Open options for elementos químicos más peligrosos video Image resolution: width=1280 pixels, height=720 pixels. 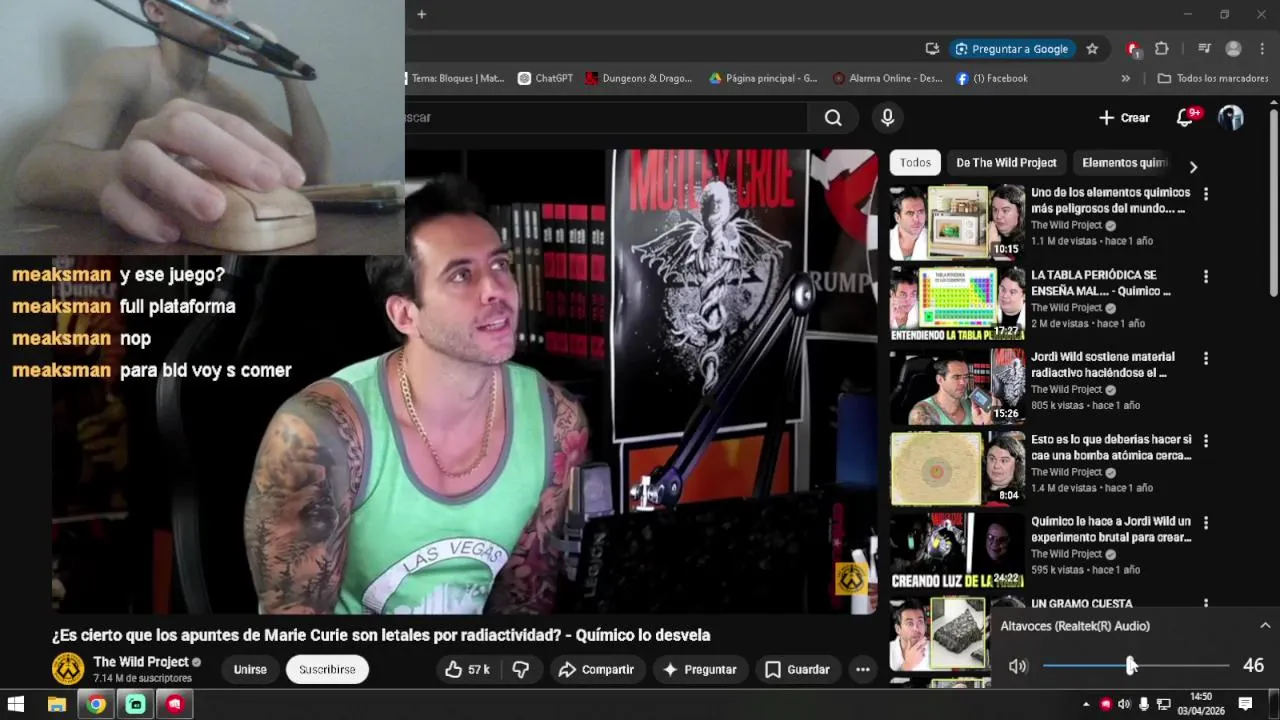pyautogui.click(x=1206, y=194)
